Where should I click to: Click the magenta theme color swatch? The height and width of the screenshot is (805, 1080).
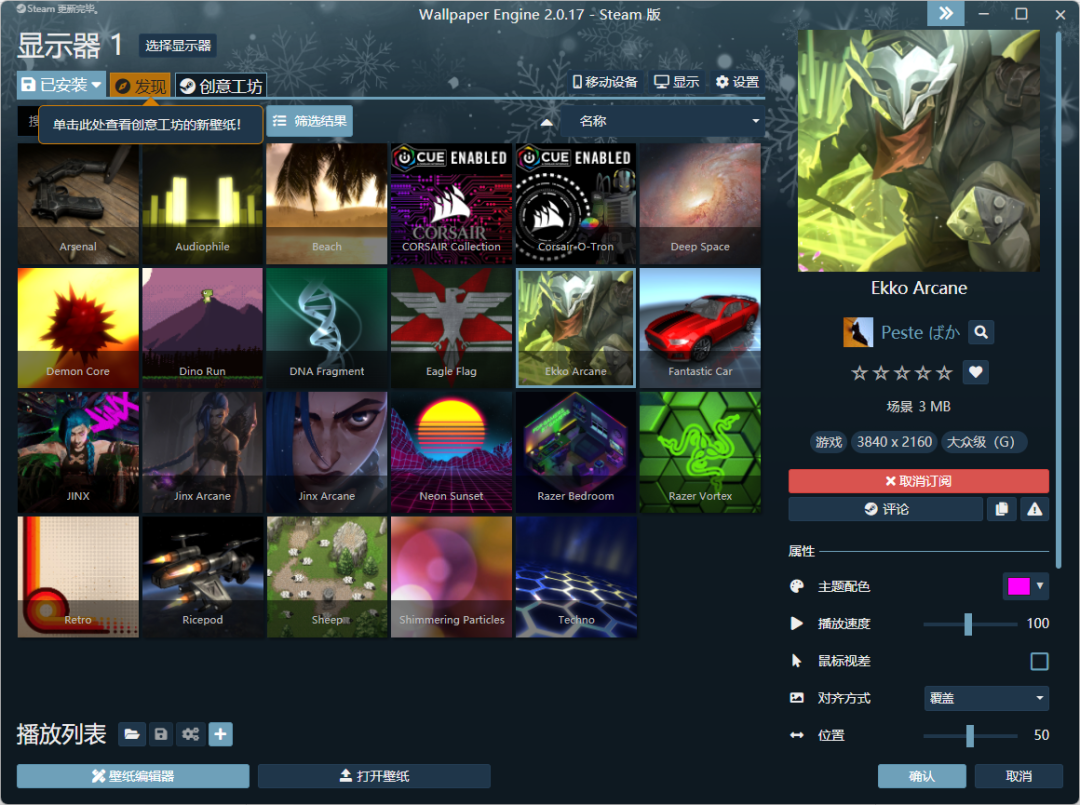1019,586
